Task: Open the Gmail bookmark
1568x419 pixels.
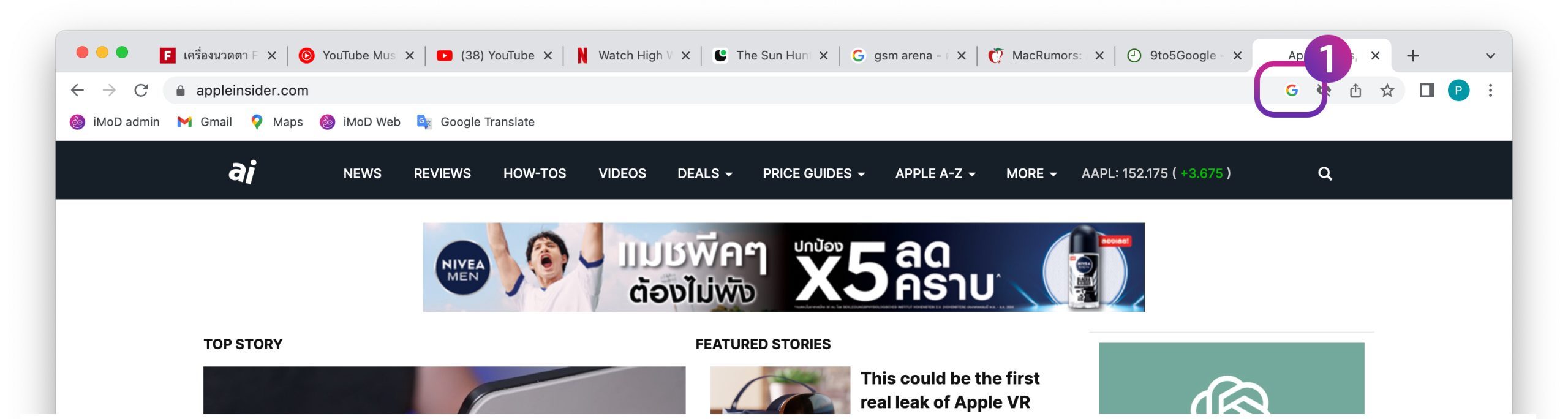Action: pyautogui.click(x=205, y=122)
